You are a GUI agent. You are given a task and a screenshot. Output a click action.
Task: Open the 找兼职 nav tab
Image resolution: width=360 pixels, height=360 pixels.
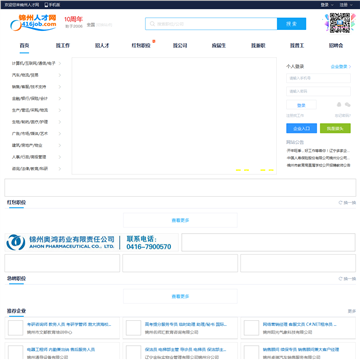[258, 46]
